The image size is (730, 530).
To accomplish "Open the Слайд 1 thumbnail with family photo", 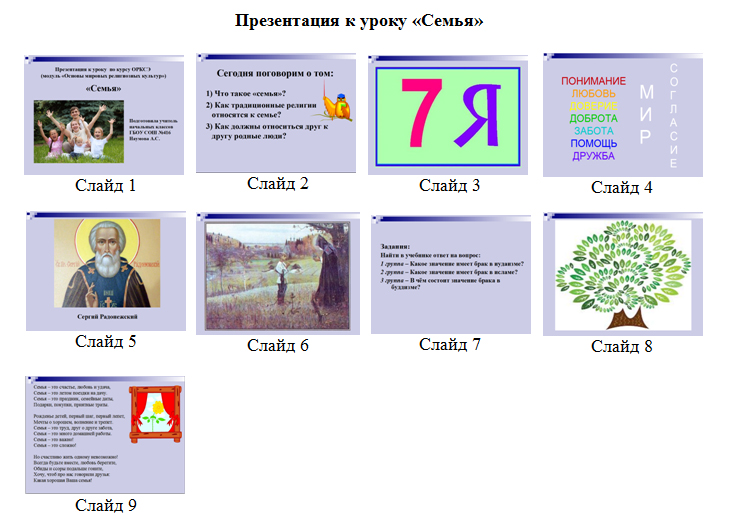I will coord(104,115).
